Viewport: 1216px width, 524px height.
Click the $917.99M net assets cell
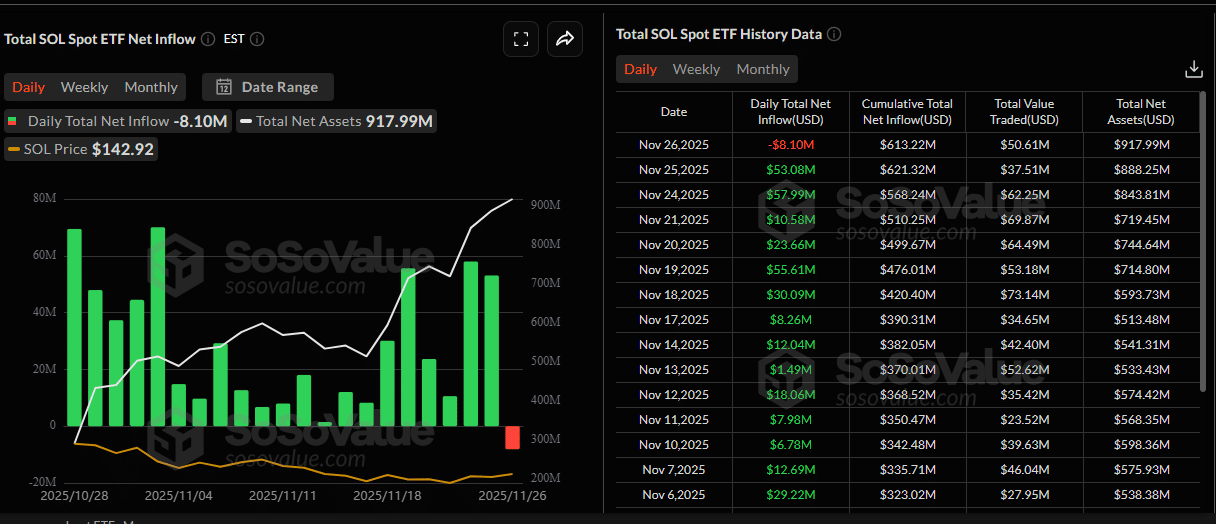pyautogui.click(x=1141, y=145)
